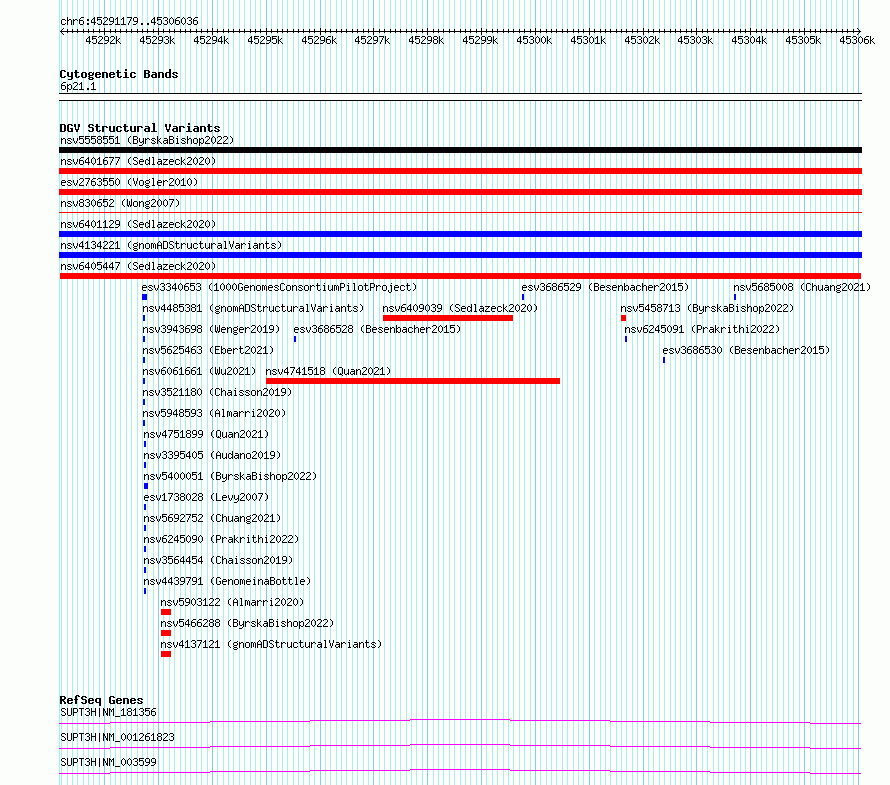Screen dimensions: 890x785
Task: Click the nsv5625463 (Ebert2021) label
Action: 208,350
